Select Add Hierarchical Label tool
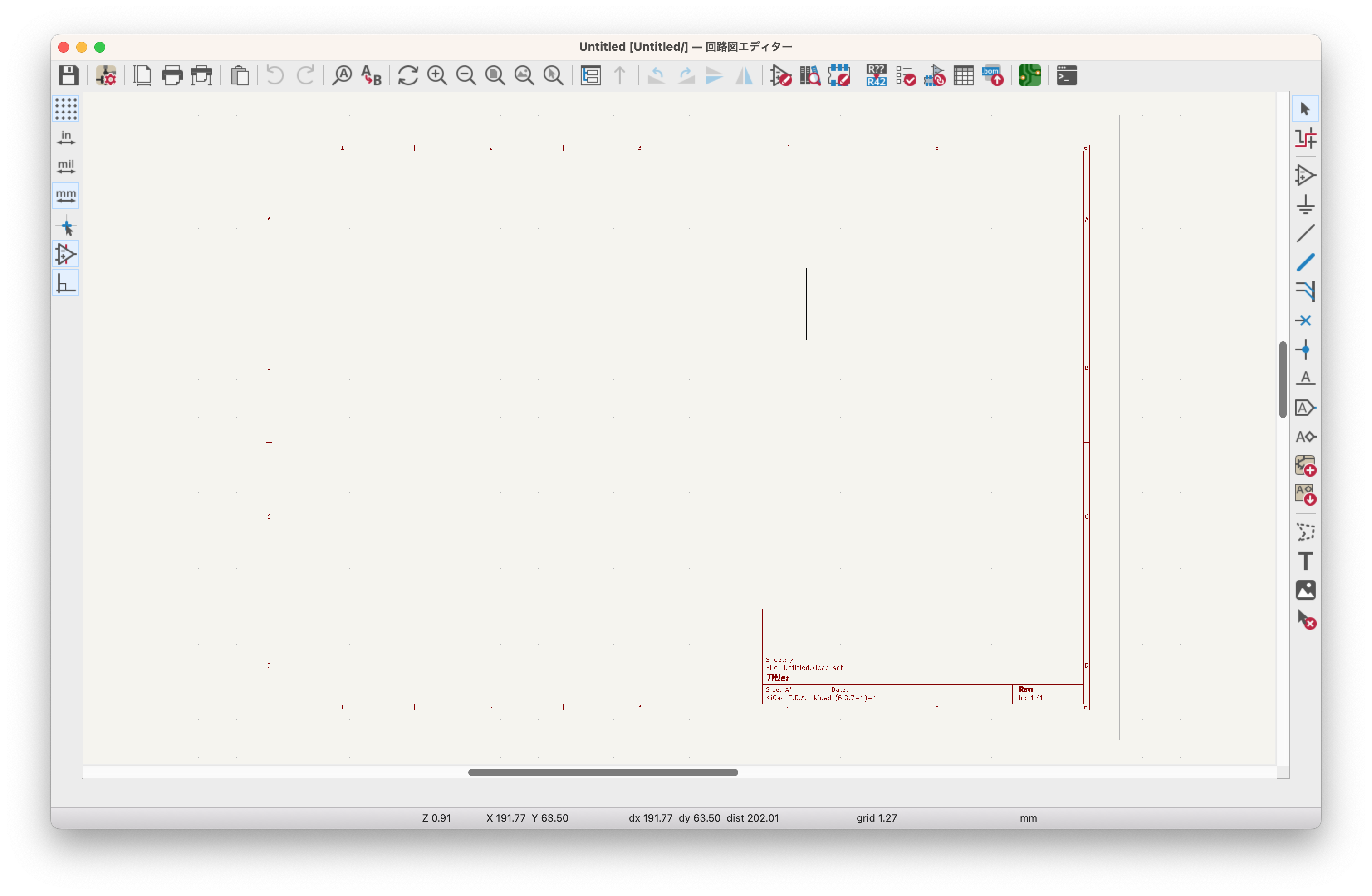 [1305, 437]
